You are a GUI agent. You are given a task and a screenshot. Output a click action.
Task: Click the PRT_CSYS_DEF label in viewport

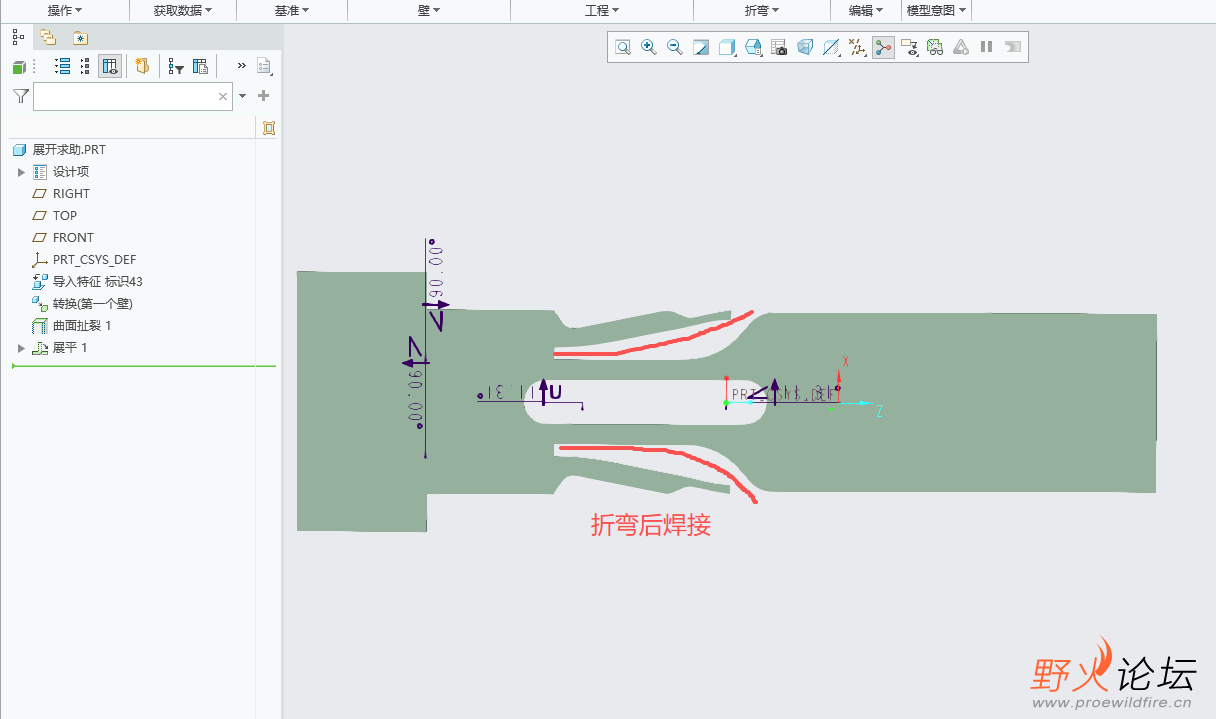pyautogui.click(x=782, y=395)
